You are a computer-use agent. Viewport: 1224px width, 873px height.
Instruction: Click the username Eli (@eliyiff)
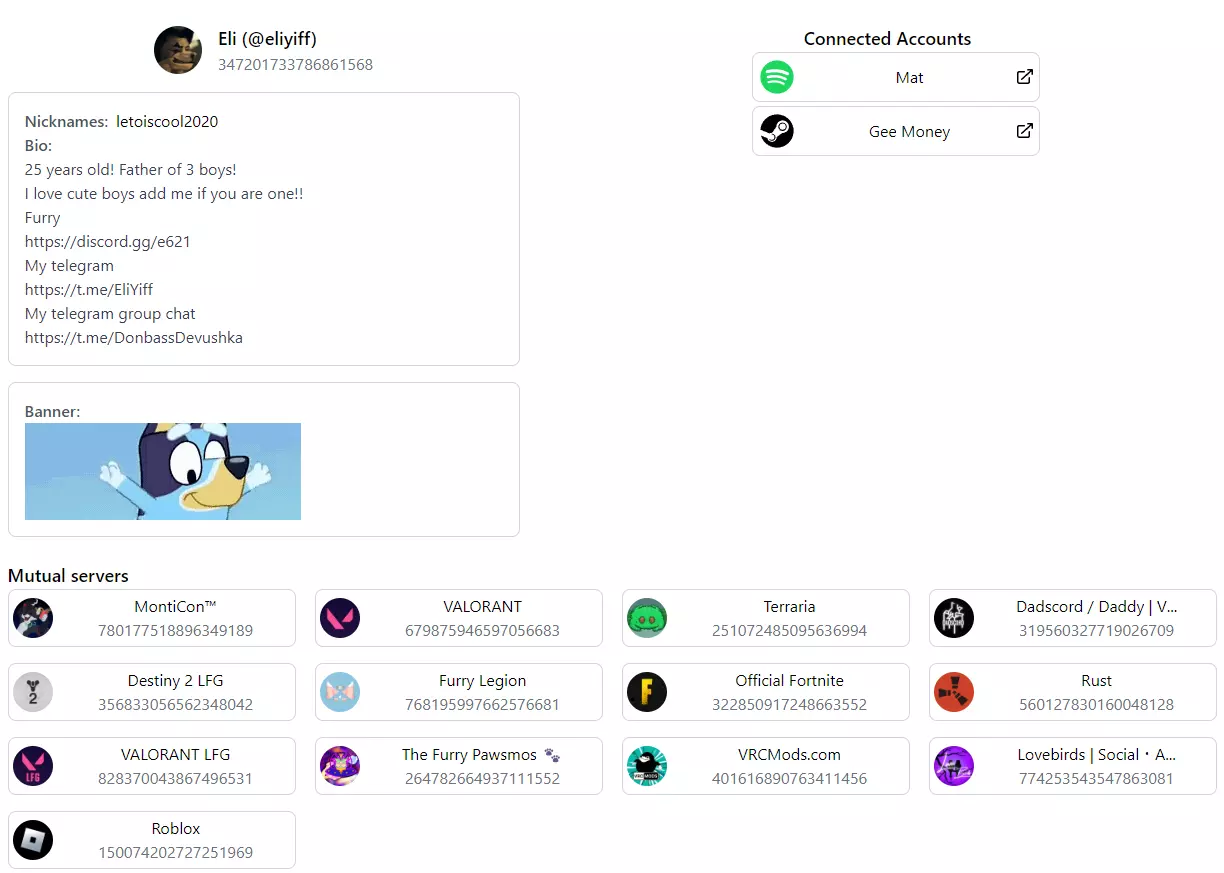pos(267,39)
